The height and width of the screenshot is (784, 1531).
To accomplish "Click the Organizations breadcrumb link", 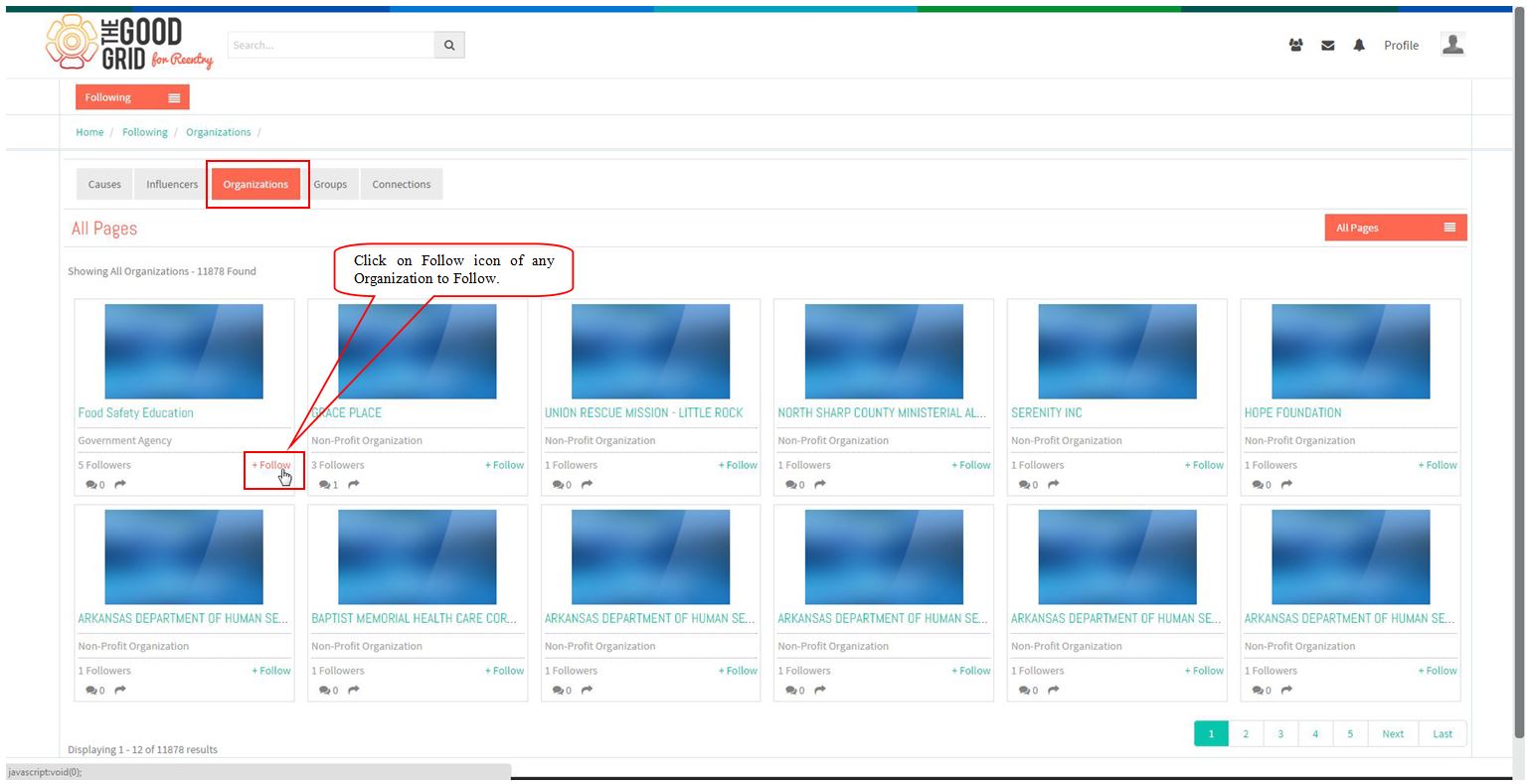I will coord(219,132).
